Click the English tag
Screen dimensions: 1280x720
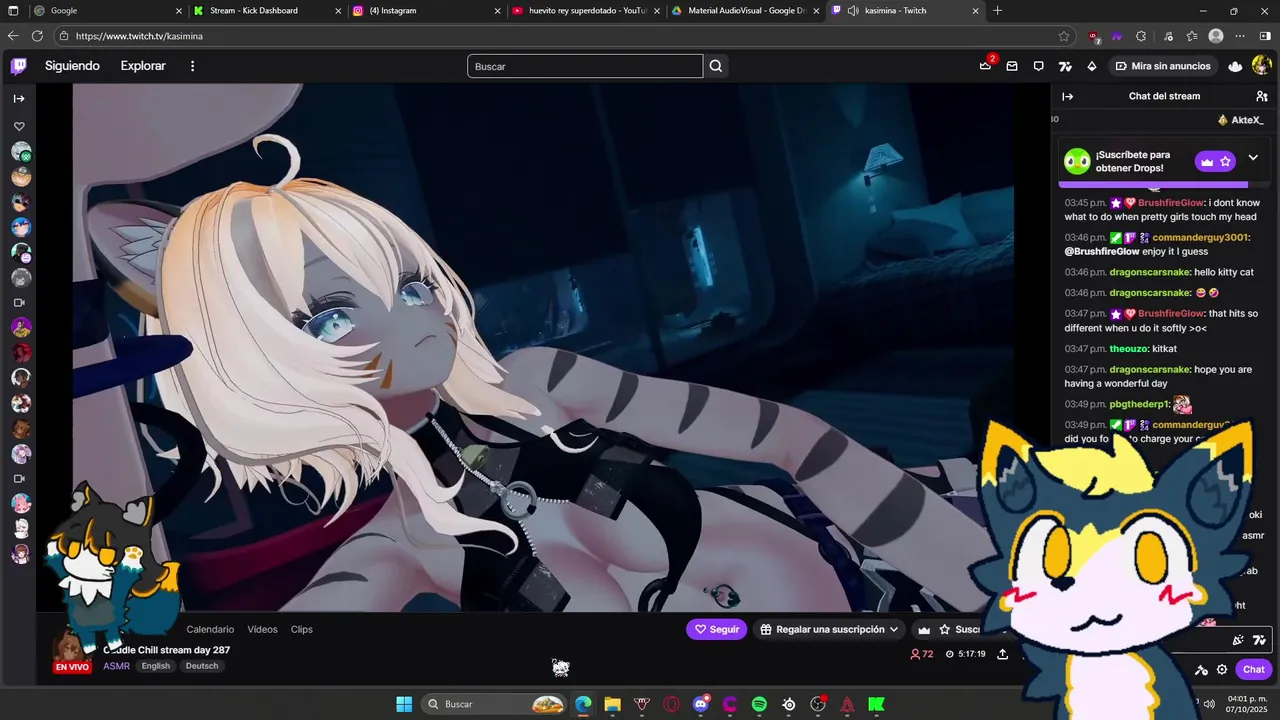(x=155, y=666)
